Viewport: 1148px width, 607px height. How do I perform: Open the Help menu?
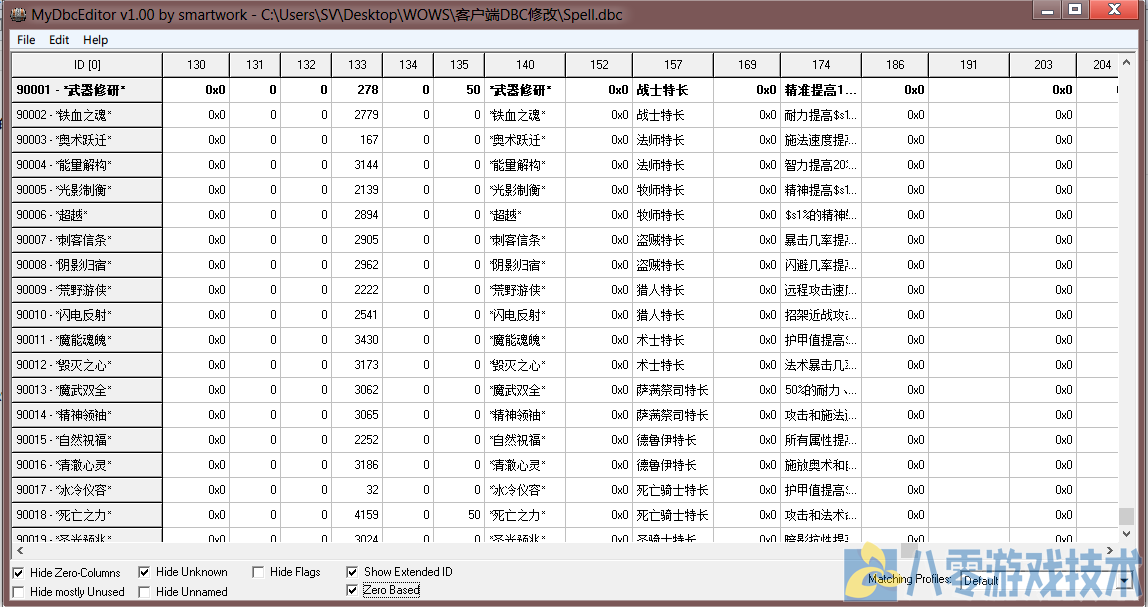(x=96, y=40)
